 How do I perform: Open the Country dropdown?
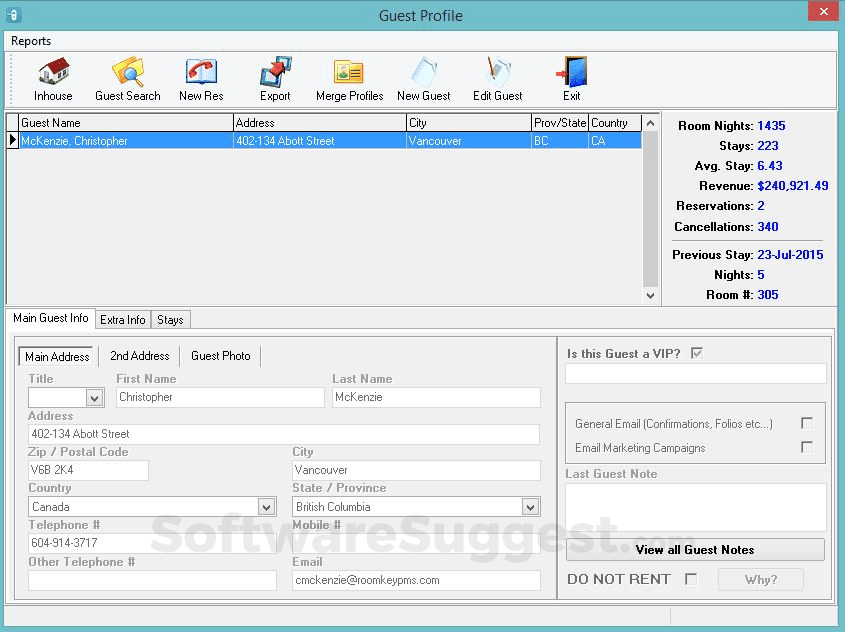(265, 507)
